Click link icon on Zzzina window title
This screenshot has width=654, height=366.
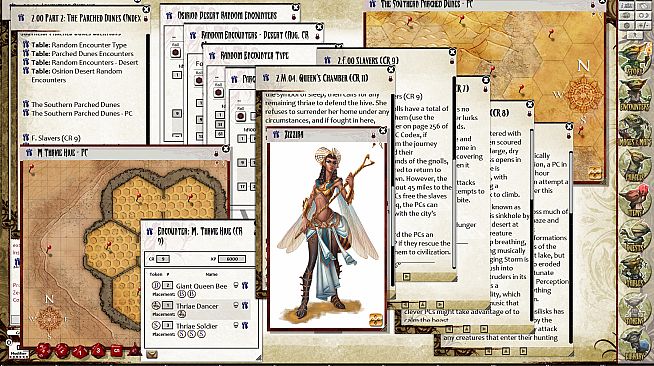(276, 135)
